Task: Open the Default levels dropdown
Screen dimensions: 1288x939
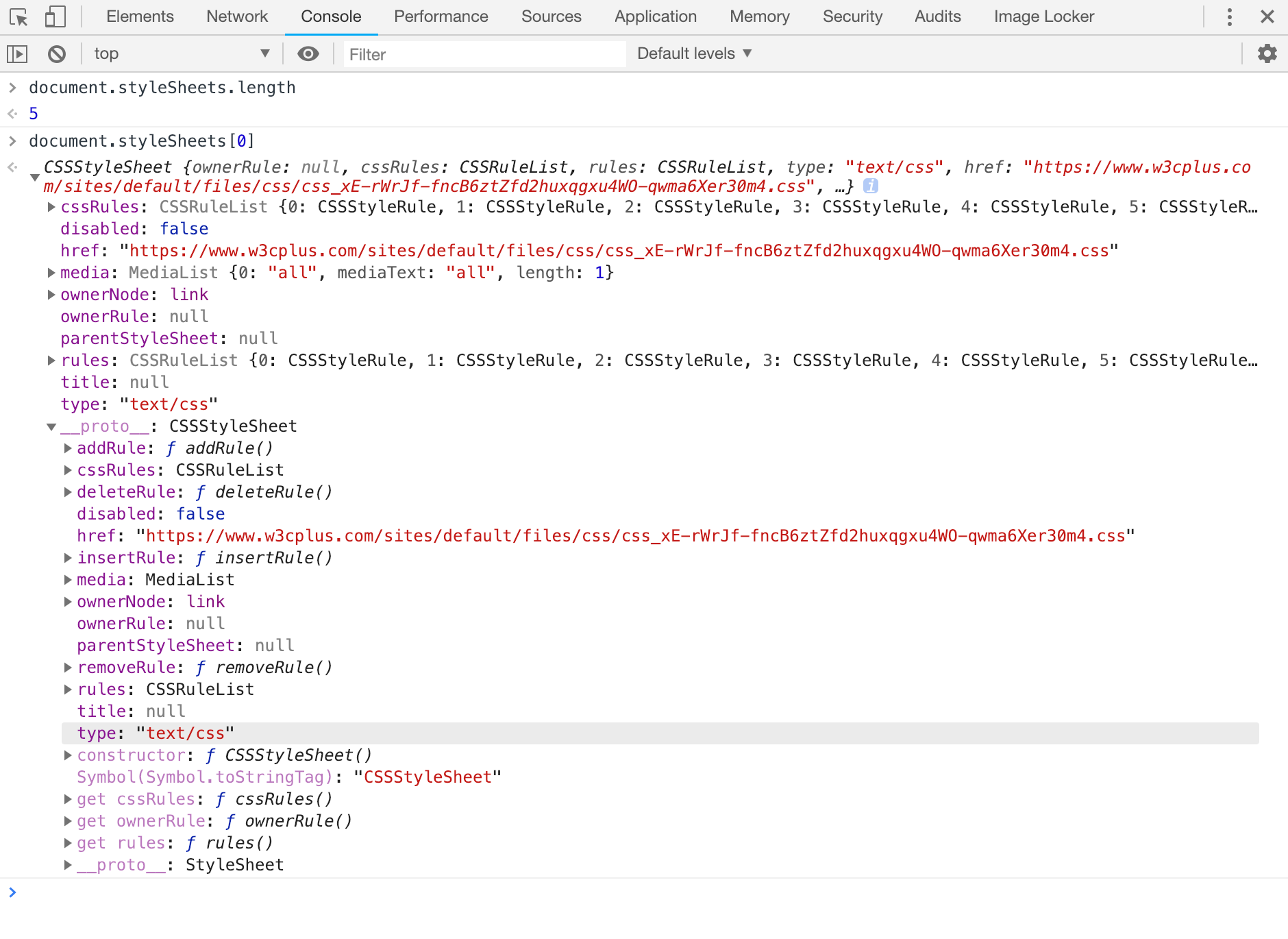Action: pyautogui.click(x=695, y=53)
